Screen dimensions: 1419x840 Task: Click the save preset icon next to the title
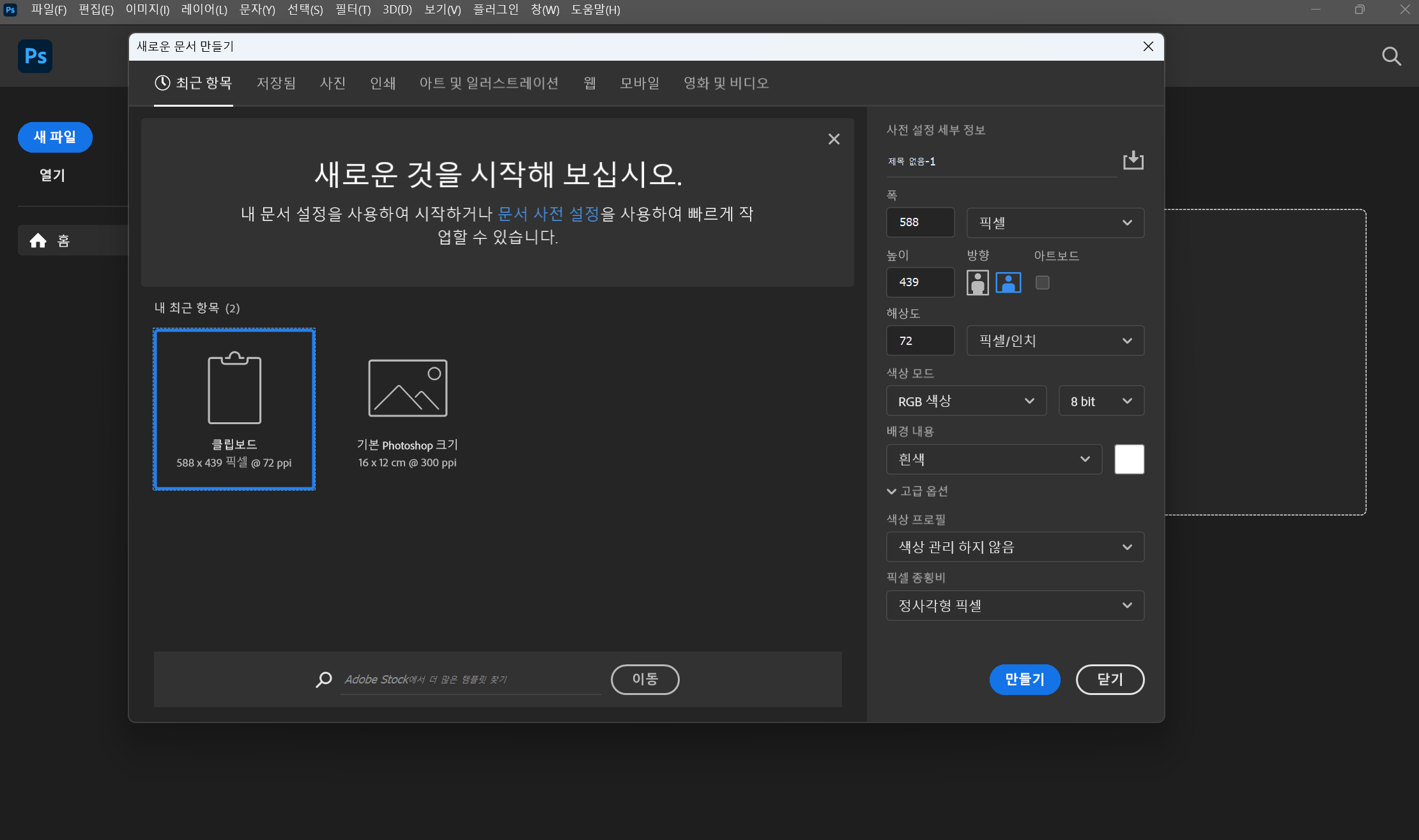(x=1133, y=160)
